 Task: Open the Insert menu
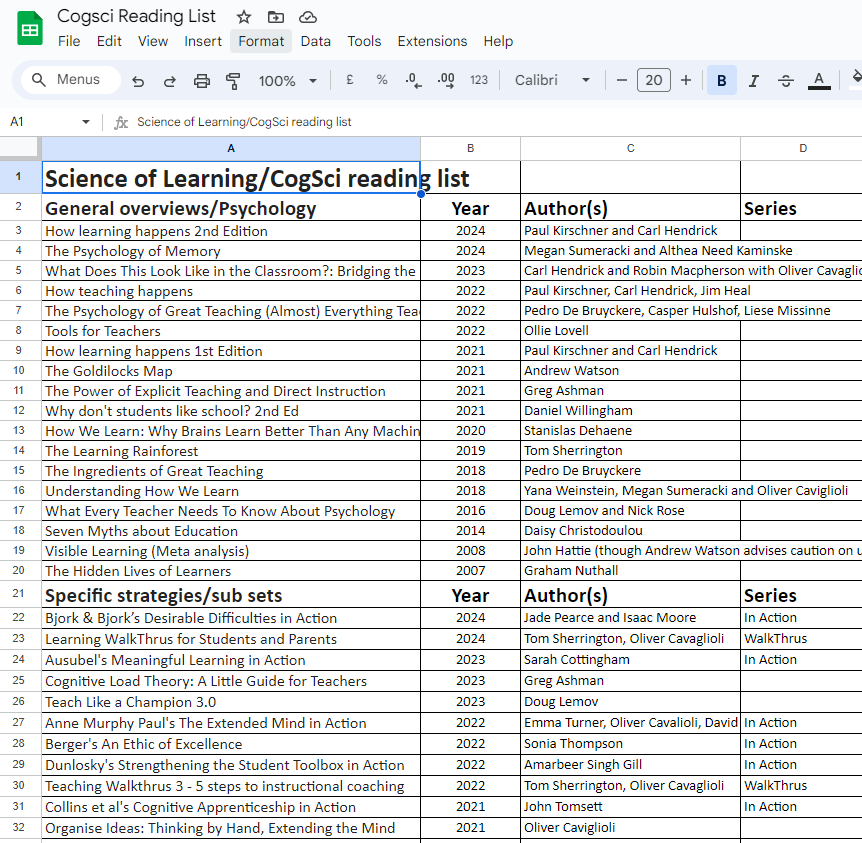(x=203, y=41)
